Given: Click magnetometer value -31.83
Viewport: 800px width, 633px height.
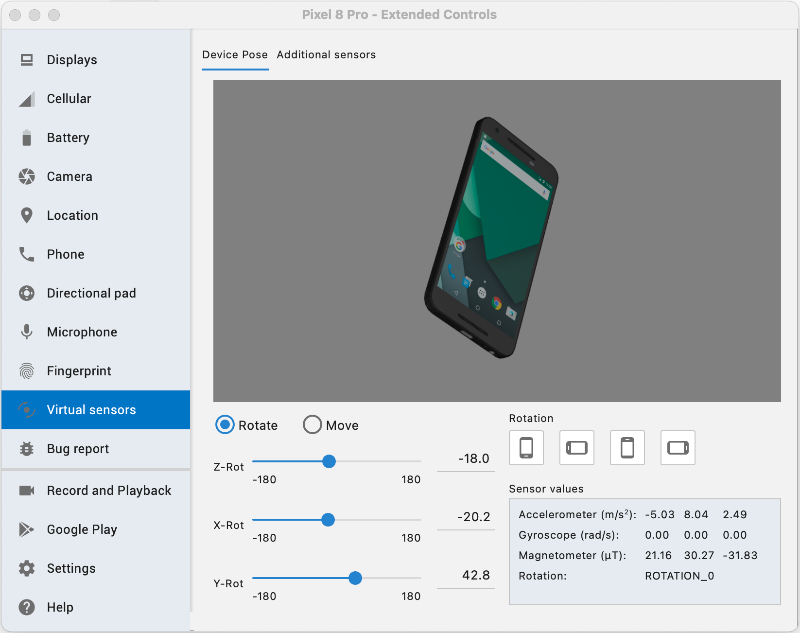Looking at the screenshot, I should click(740, 555).
